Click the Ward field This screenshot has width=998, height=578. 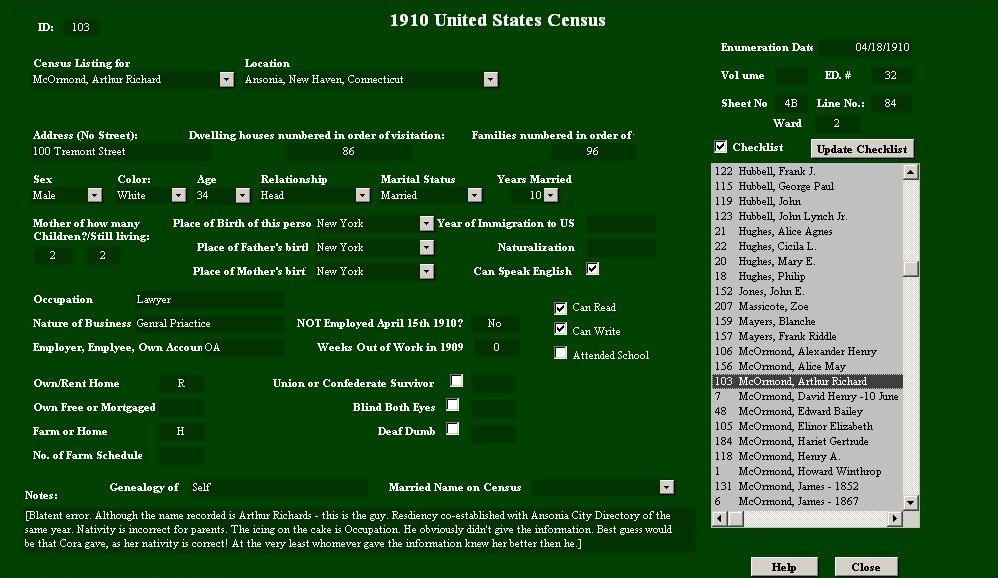[836, 123]
